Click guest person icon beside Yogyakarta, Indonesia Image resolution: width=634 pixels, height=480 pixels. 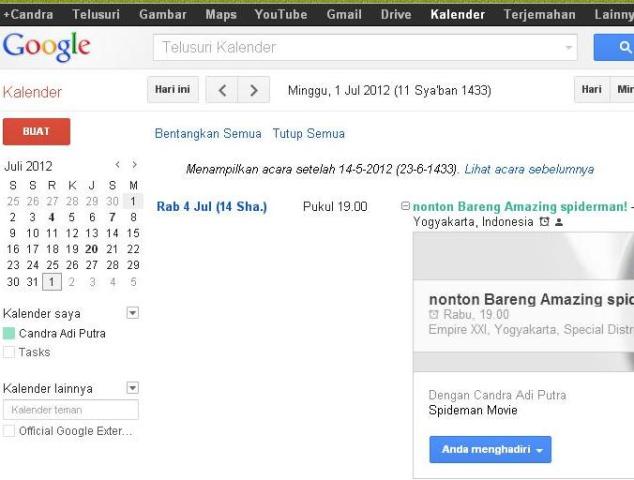pos(559,222)
